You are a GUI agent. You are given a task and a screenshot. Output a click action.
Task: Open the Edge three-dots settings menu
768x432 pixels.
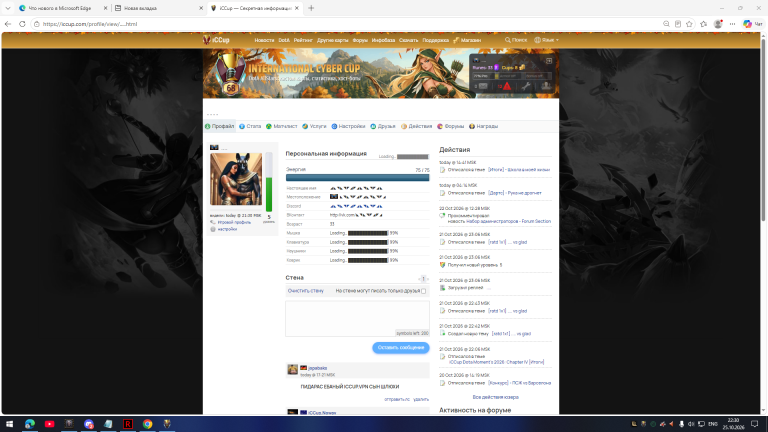[x=733, y=24]
